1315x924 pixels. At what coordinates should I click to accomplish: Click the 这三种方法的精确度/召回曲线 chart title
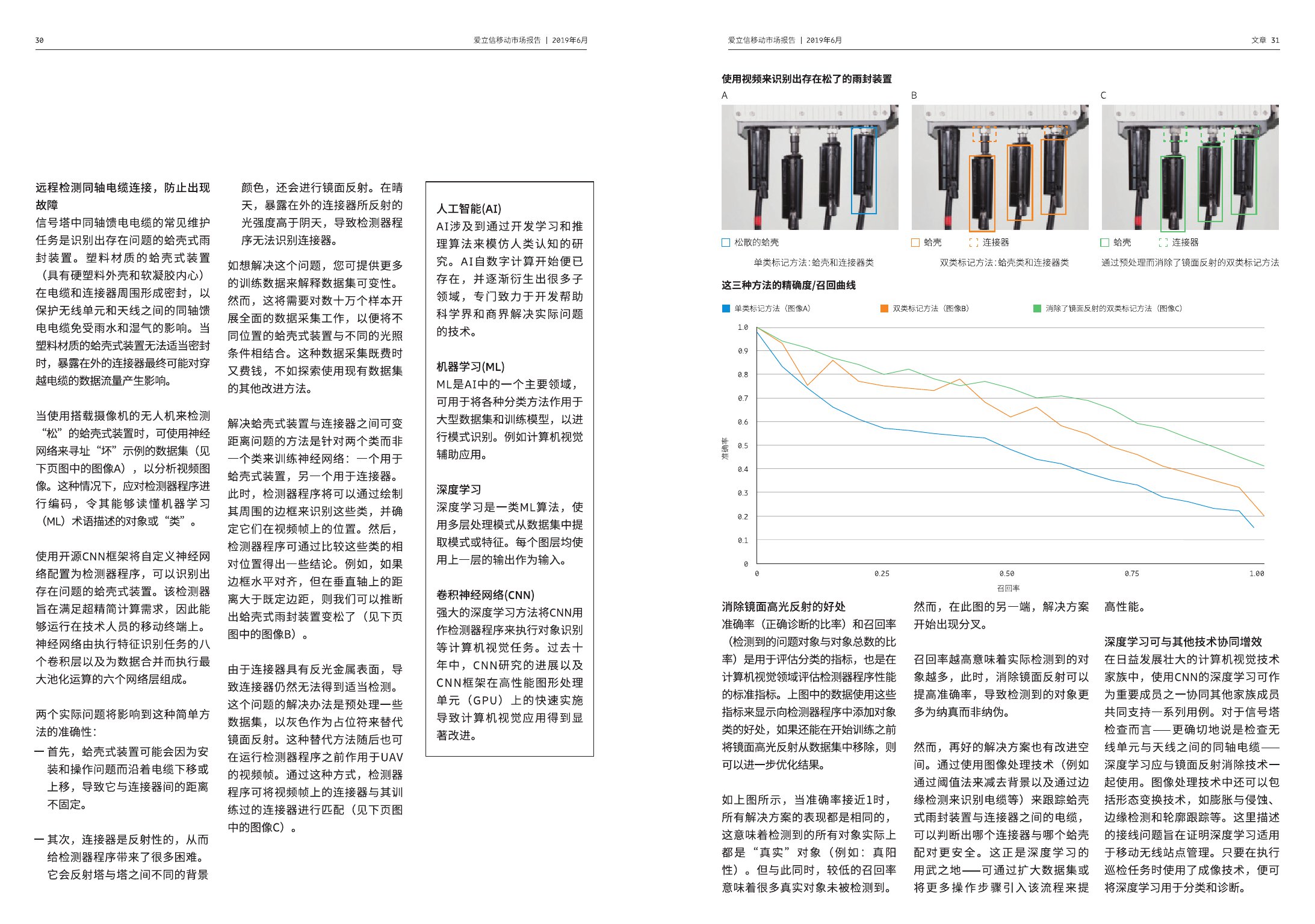click(x=788, y=285)
